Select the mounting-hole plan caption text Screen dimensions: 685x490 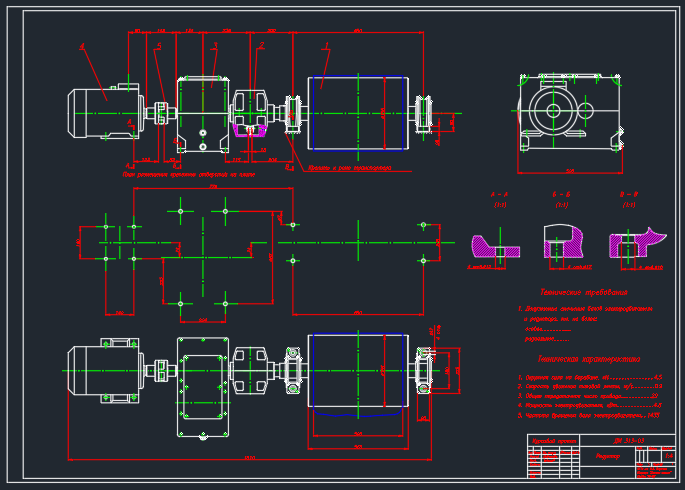[189, 175]
